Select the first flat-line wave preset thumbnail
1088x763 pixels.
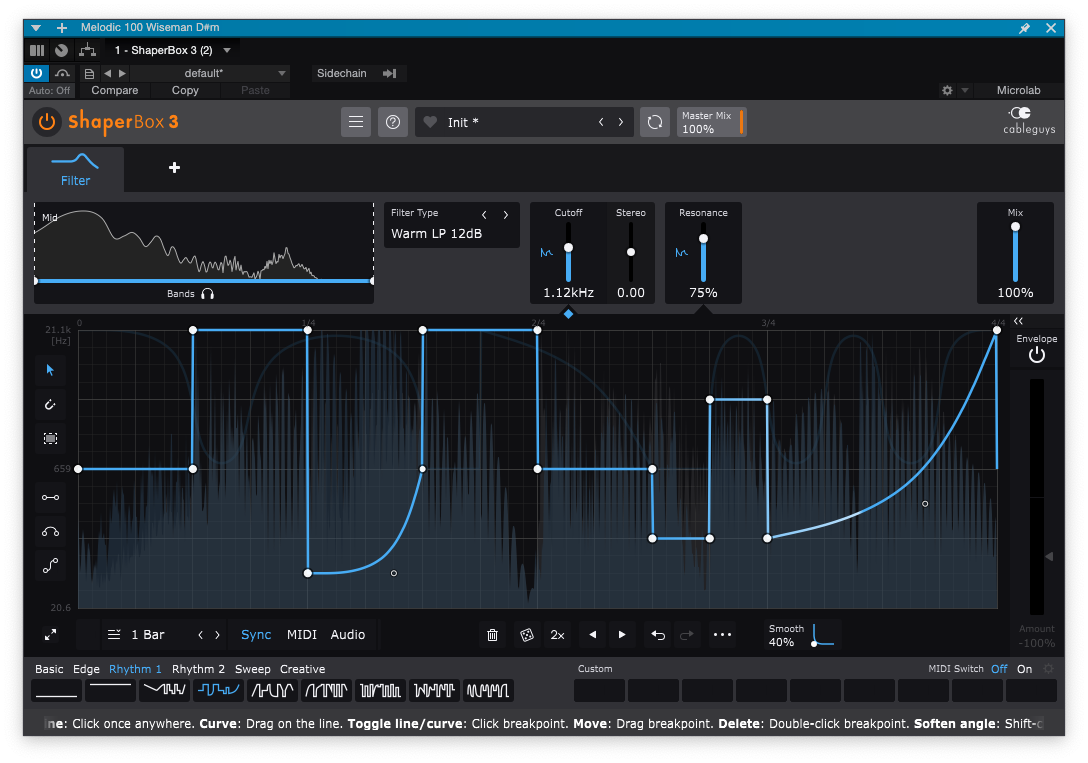tap(57, 691)
